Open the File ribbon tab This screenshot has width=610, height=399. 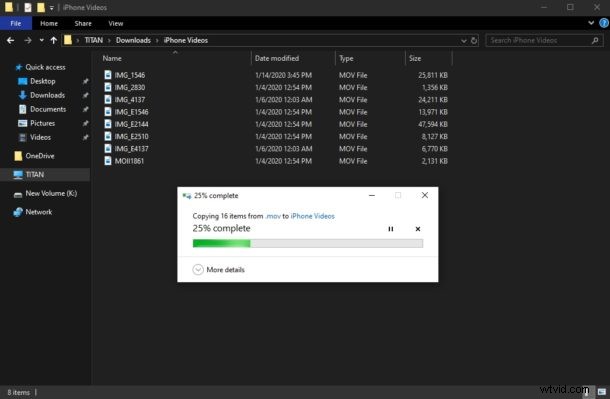(16, 23)
